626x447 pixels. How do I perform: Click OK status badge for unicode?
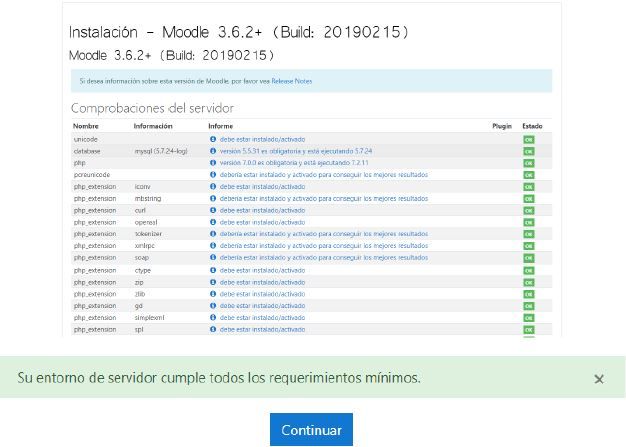click(529, 140)
